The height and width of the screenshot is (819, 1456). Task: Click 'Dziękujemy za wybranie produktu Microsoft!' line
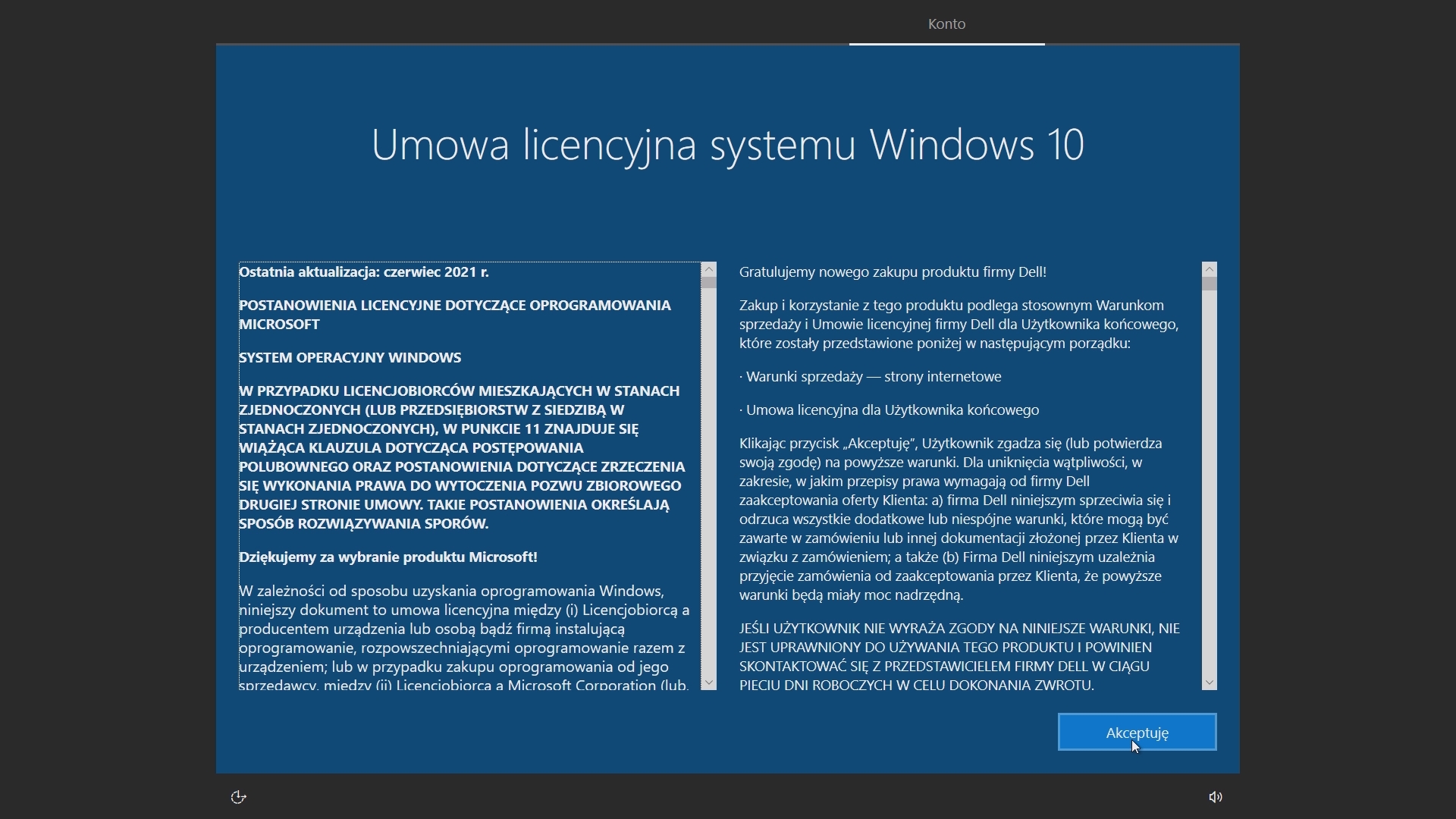pyautogui.click(x=388, y=557)
